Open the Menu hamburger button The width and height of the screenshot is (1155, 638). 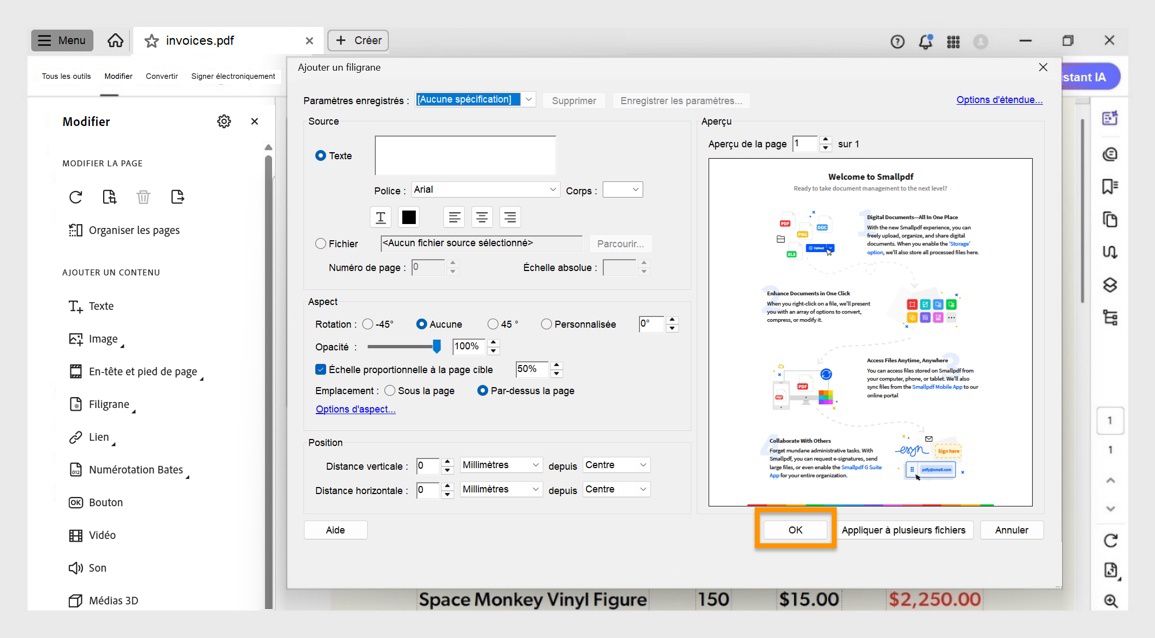click(x=62, y=41)
